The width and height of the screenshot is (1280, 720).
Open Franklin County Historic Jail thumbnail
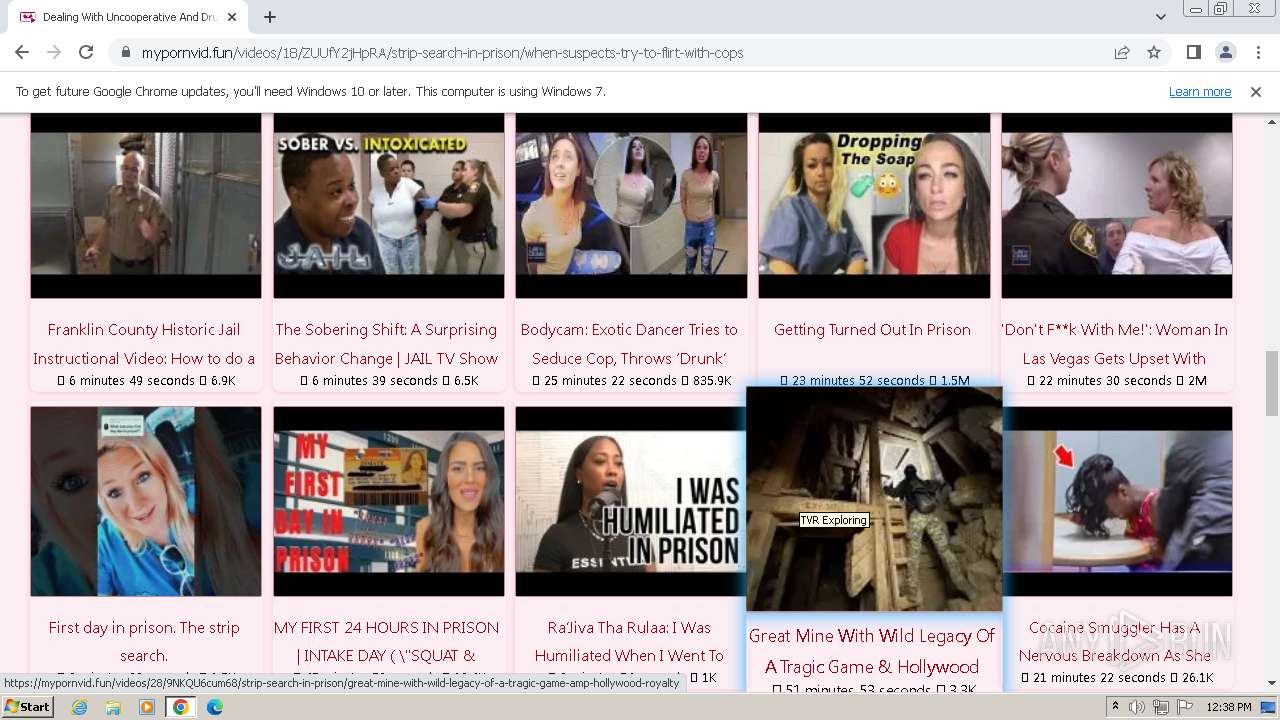[146, 205]
